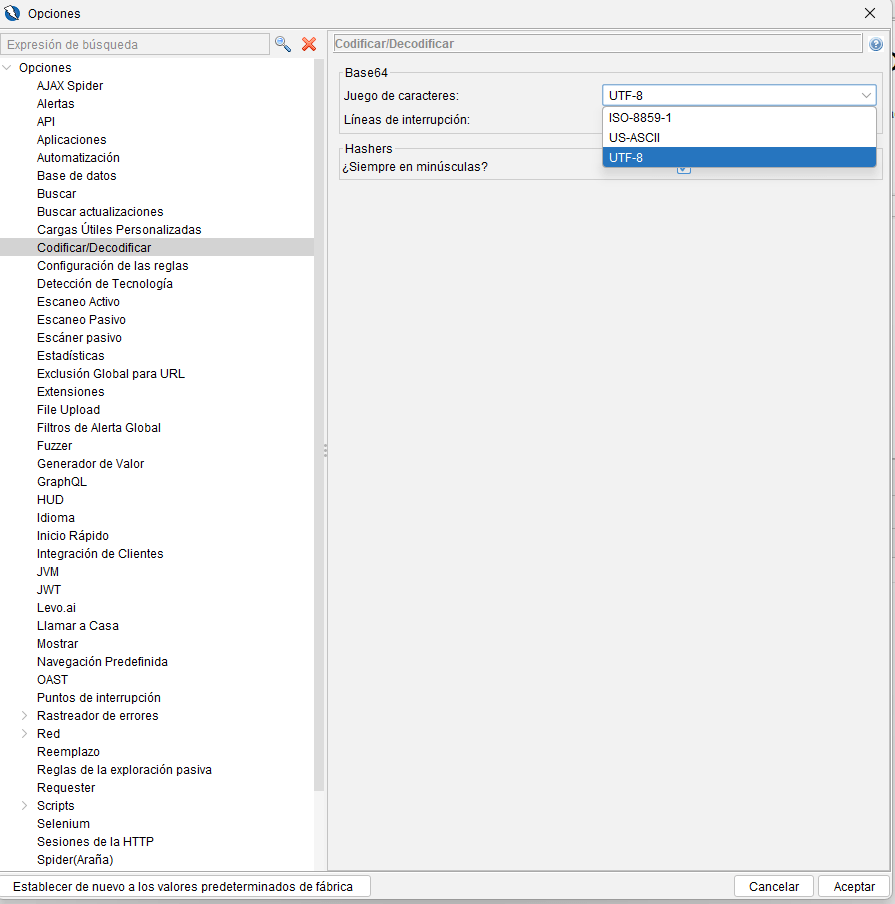Go to the 'Fuzzer' options entry
The height and width of the screenshot is (904, 895).
point(54,446)
